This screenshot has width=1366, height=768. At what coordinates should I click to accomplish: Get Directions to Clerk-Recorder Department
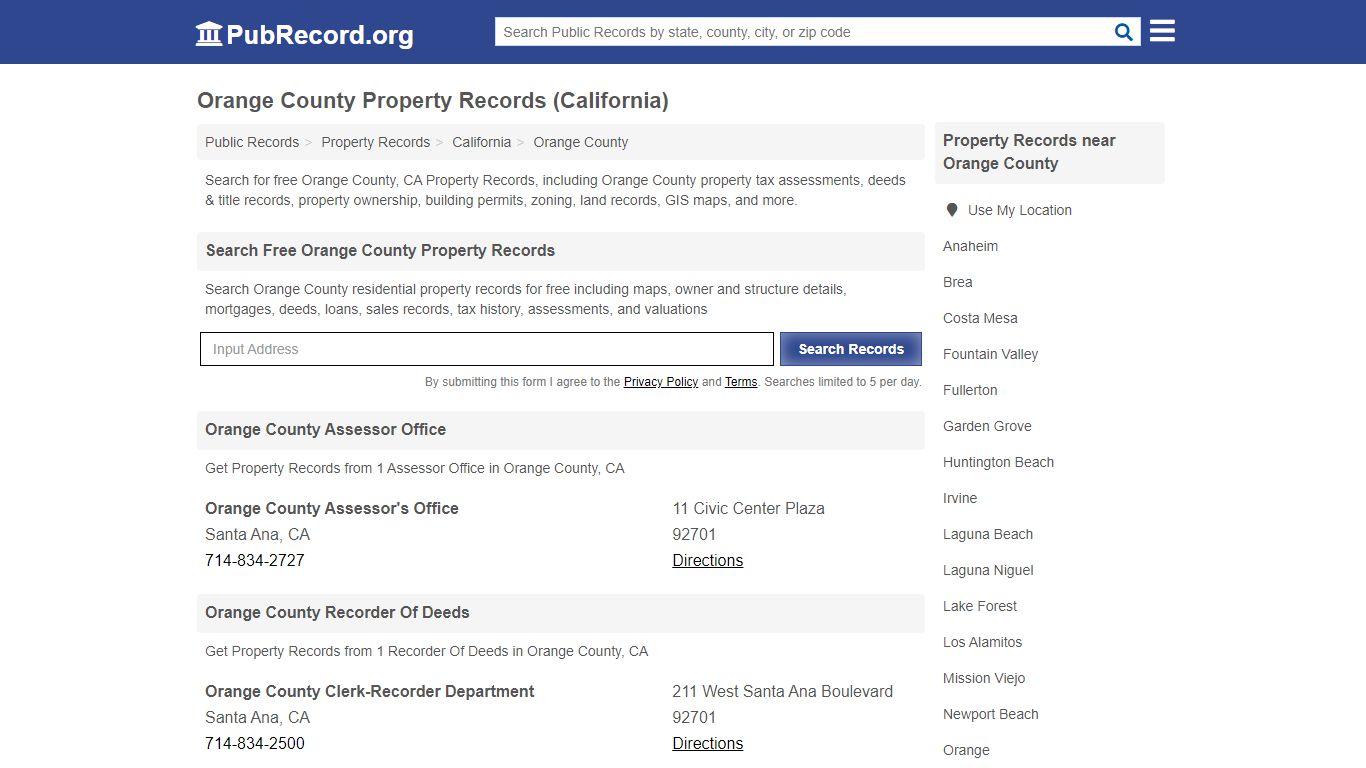708,743
